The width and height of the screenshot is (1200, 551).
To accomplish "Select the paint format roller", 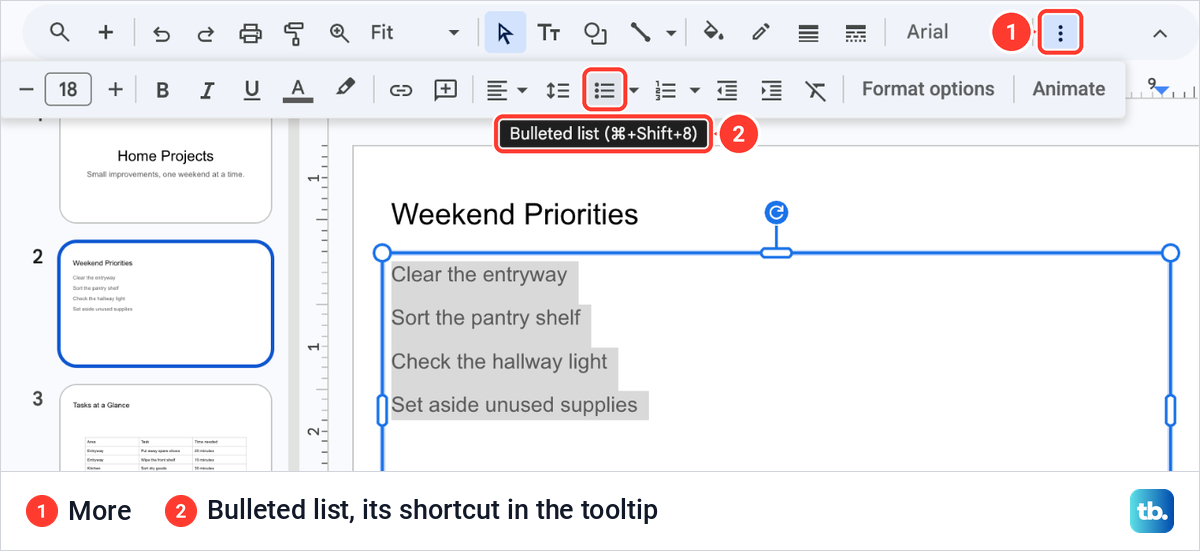I will click(x=294, y=33).
